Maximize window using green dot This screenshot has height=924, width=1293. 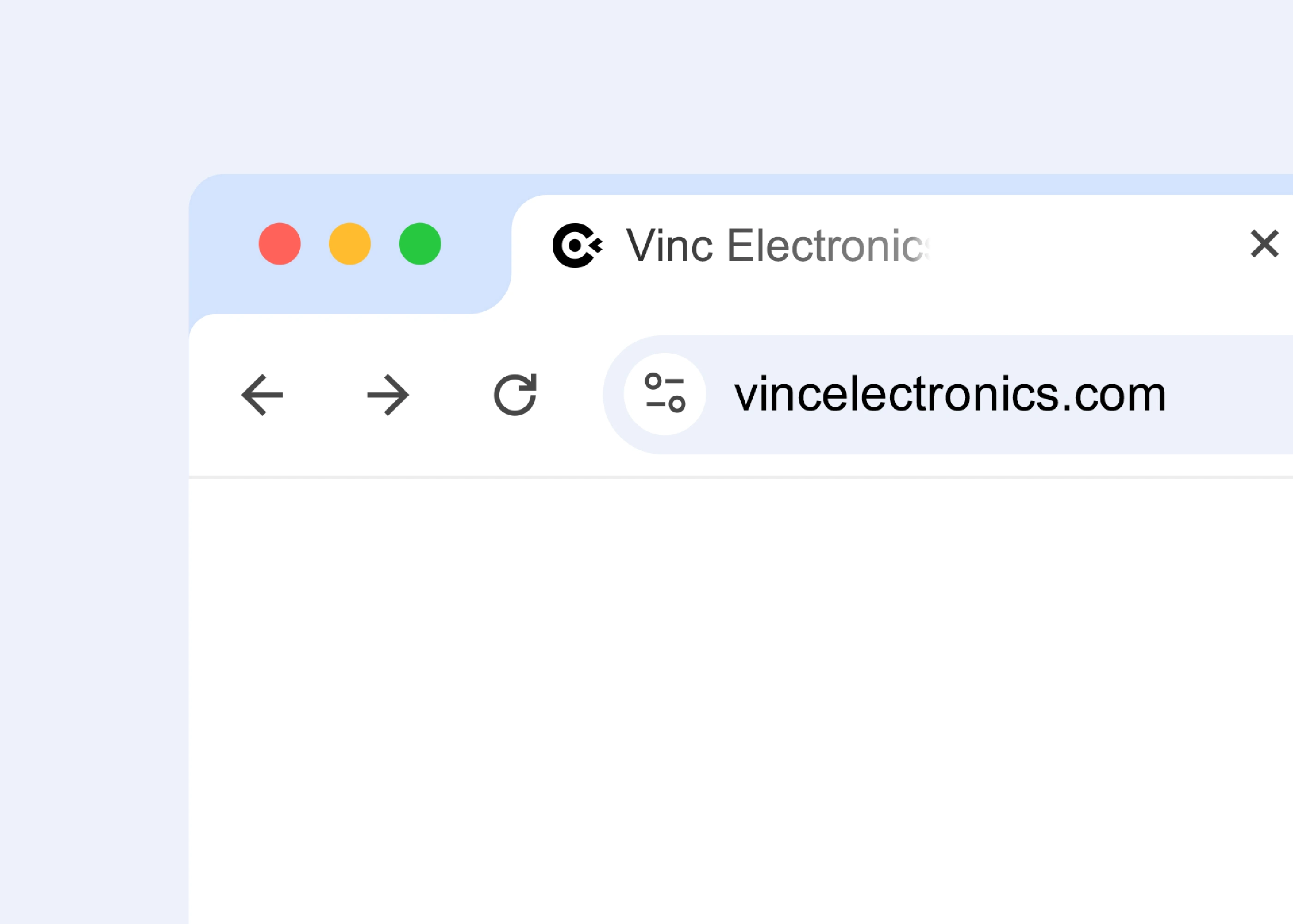pos(420,244)
